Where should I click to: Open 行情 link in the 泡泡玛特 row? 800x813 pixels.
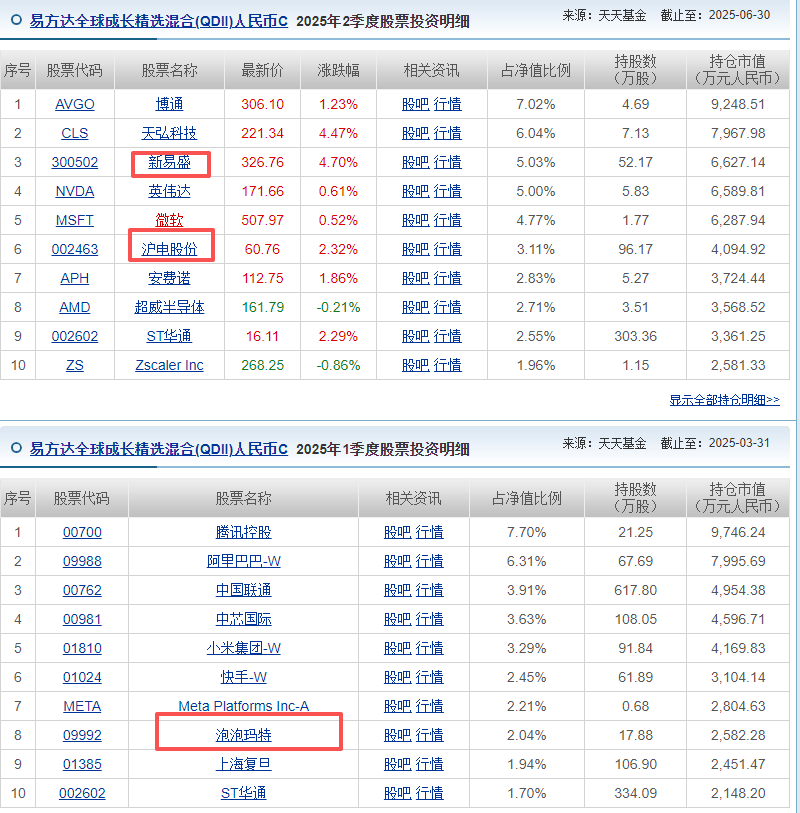[x=429, y=736]
